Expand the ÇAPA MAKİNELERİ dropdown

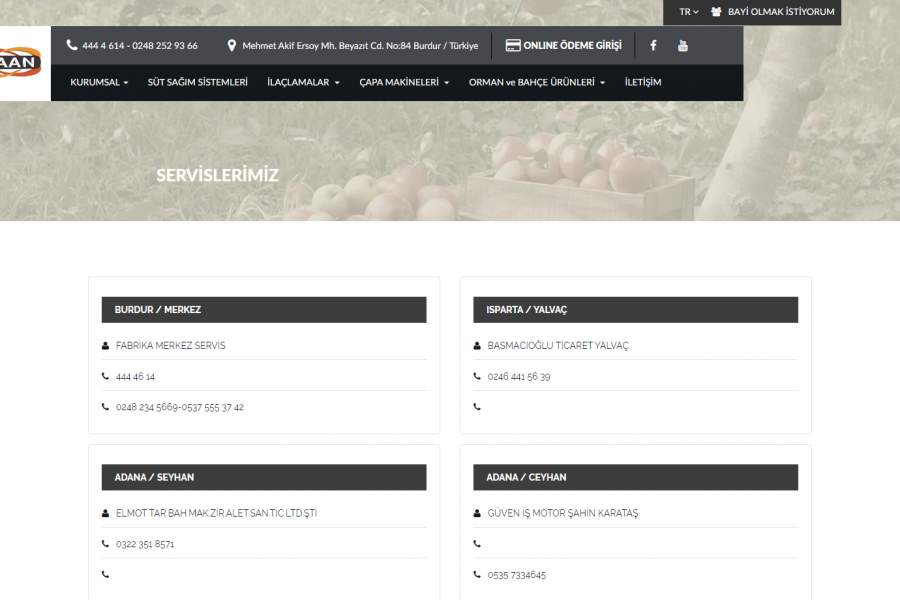click(404, 82)
